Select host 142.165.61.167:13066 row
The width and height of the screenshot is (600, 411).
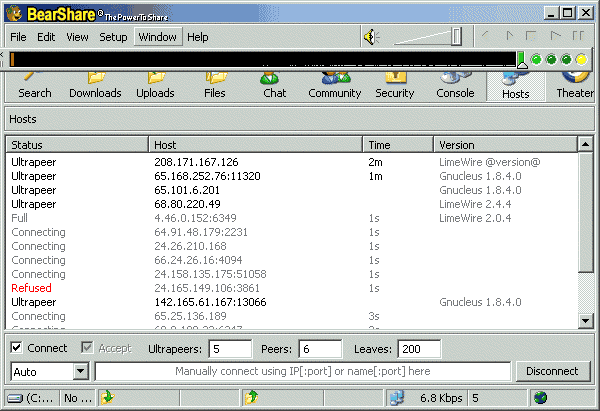(x=292, y=302)
